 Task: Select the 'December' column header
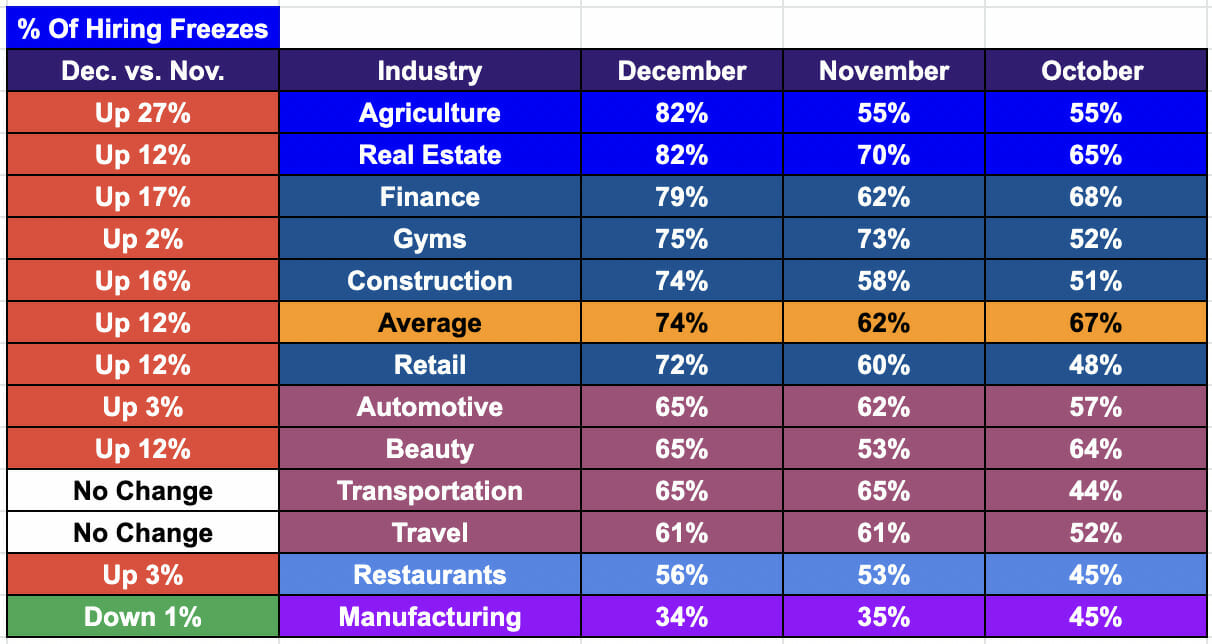click(x=682, y=71)
